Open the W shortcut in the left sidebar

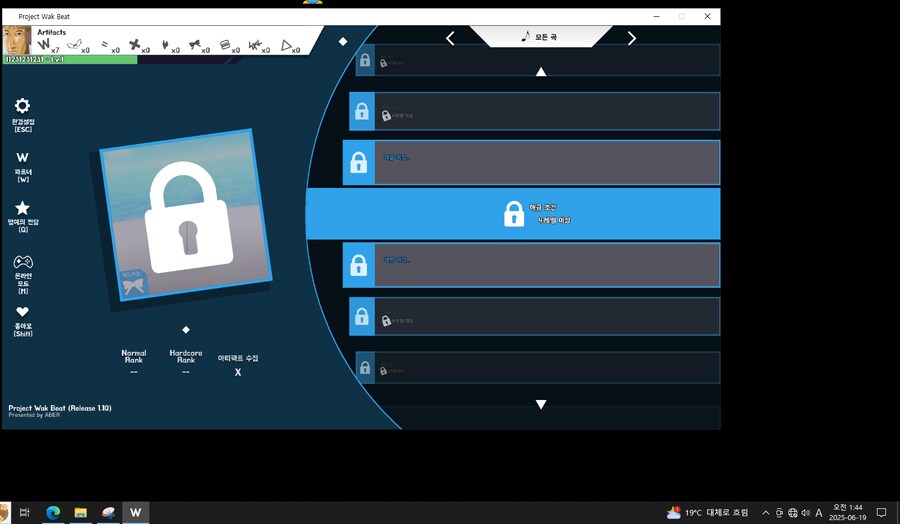[22, 157]
